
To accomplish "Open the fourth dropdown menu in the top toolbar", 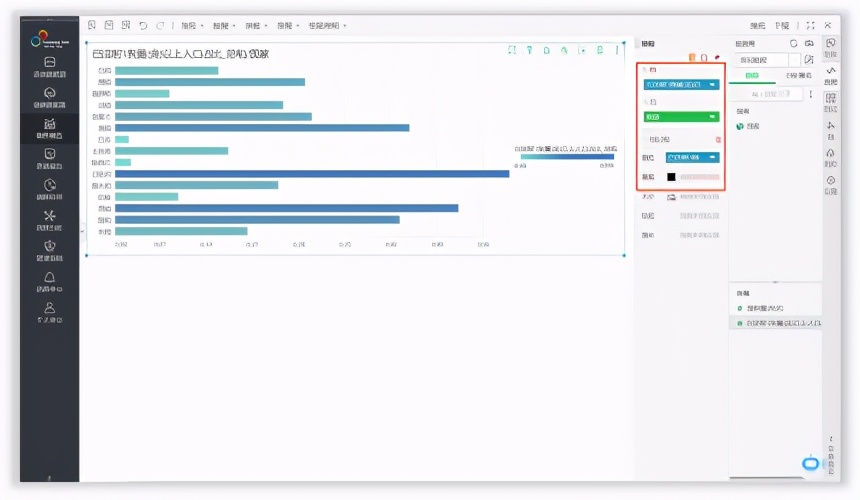I will 288,26.
